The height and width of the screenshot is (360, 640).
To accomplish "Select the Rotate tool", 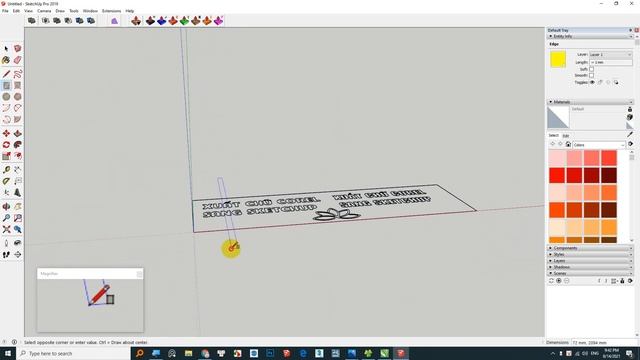I will pyautogui.click(x=6, y=145).
